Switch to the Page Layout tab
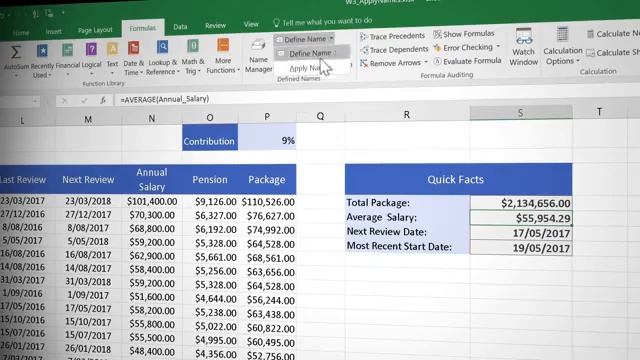 95,30
